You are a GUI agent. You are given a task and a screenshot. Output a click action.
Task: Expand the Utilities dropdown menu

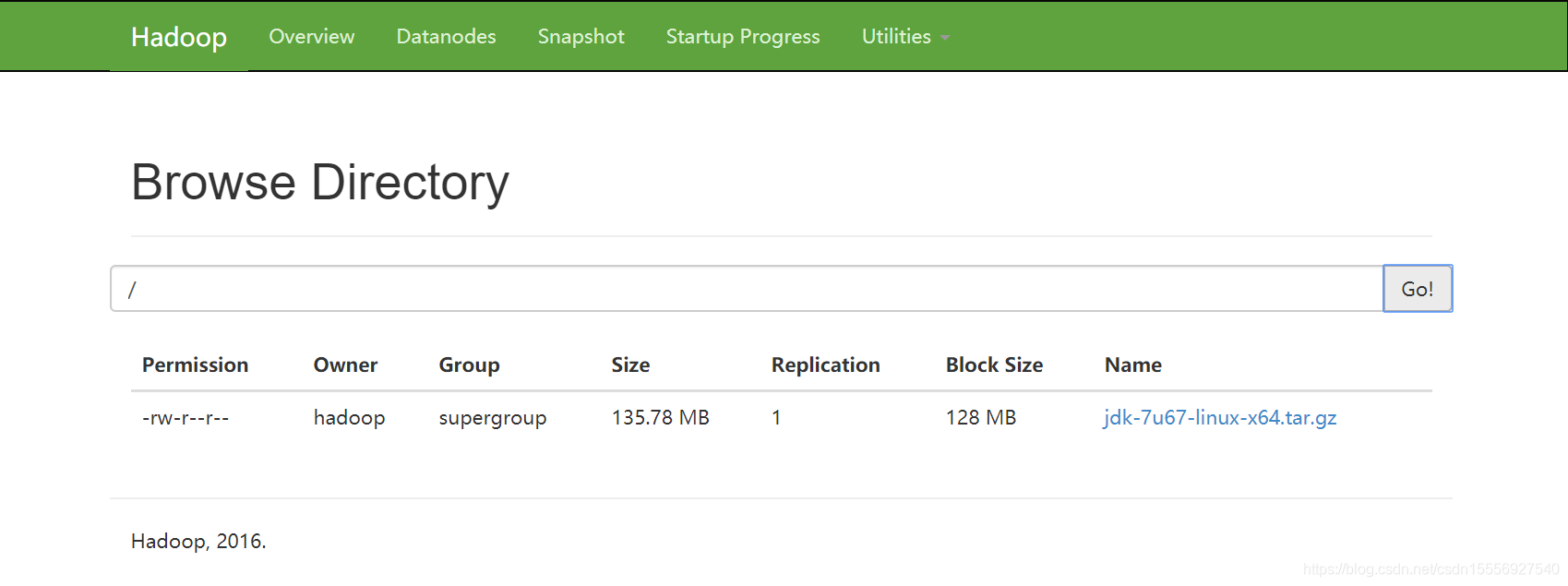coord(904,37)
